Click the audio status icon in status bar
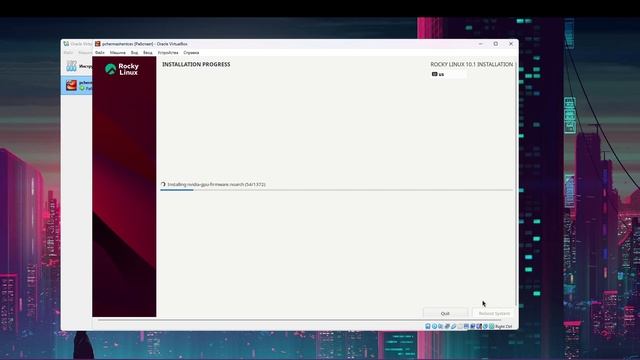 [440, 326]
